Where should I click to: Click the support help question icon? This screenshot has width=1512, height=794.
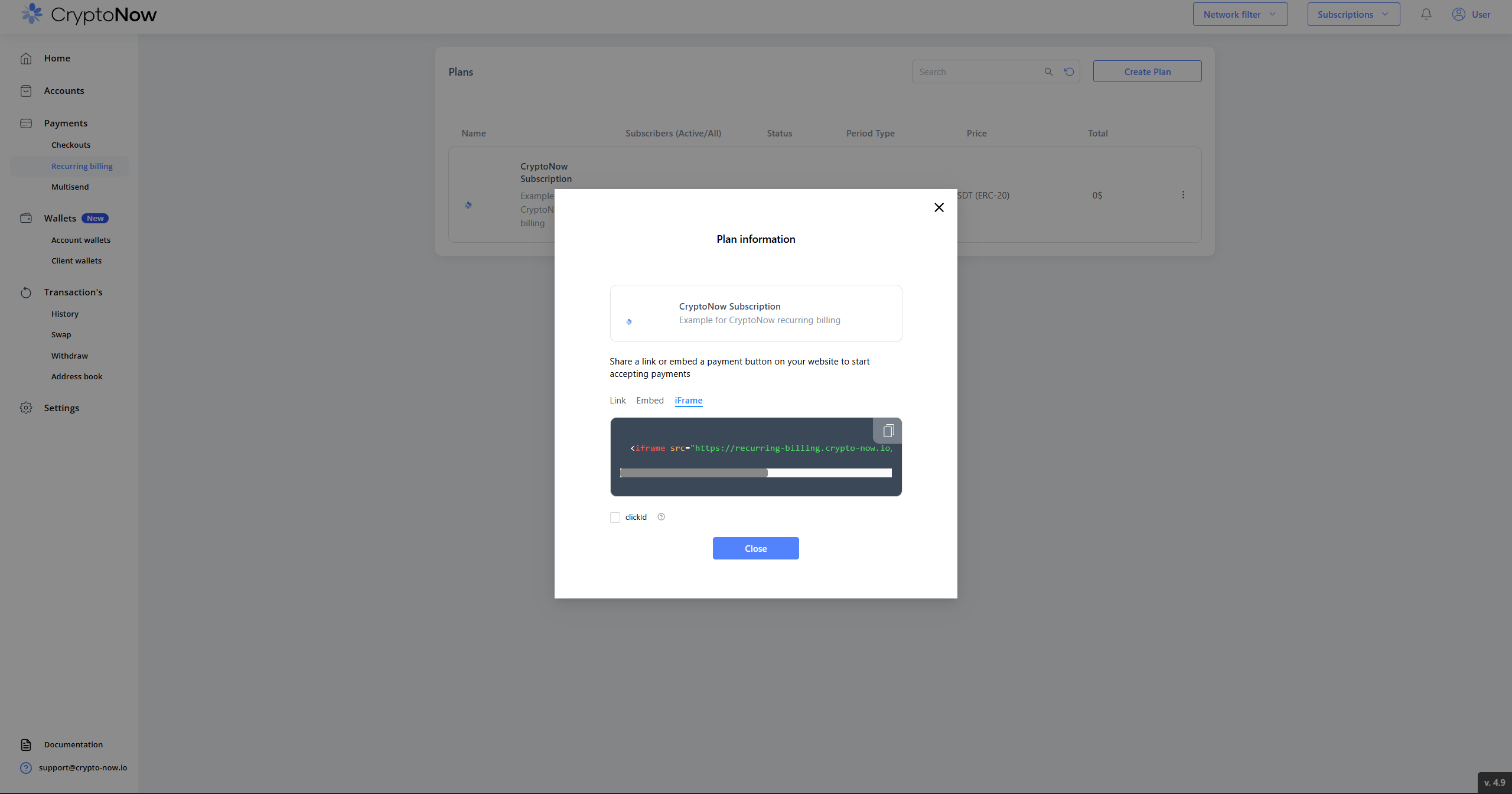[x=26, y=767]
